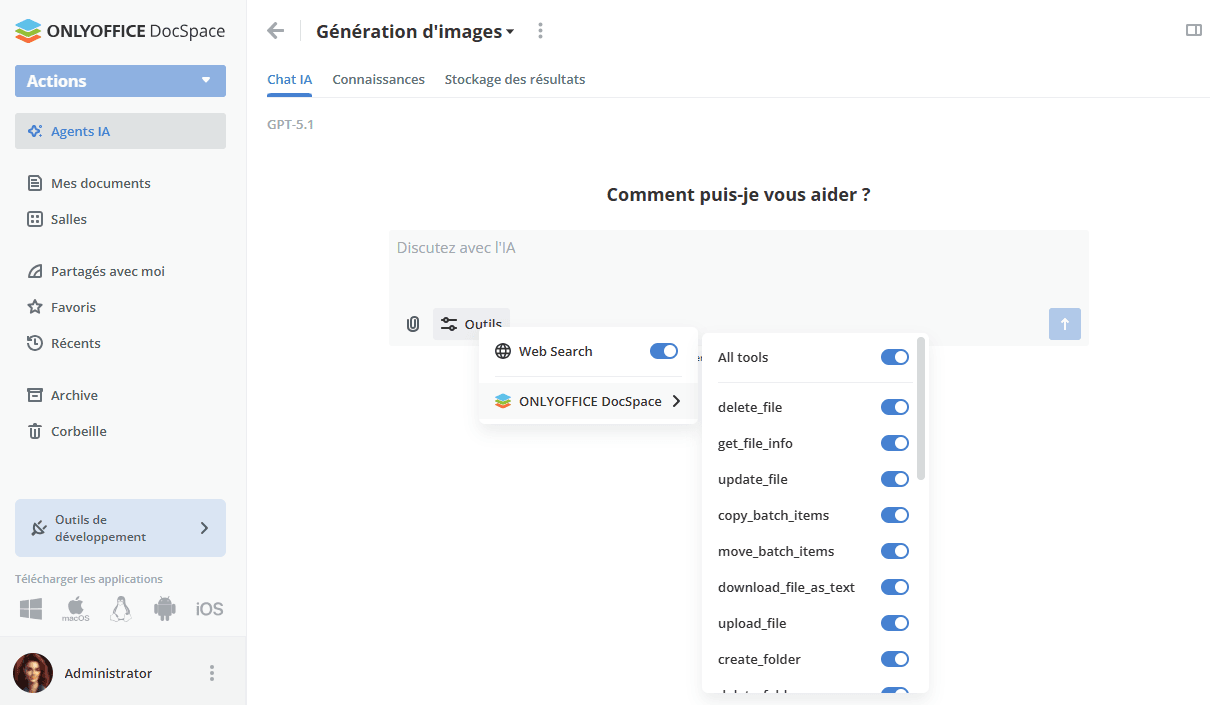The image size is (1228, 705).
Task: Open the vertical dots room options menu
Action: click(x=540, y=31)
